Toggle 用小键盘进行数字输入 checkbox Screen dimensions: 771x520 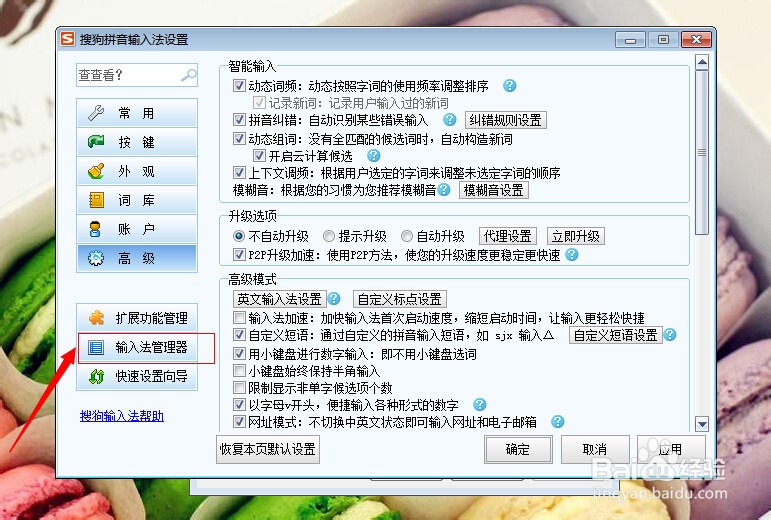pyautogui.click(x=239, y=353)
